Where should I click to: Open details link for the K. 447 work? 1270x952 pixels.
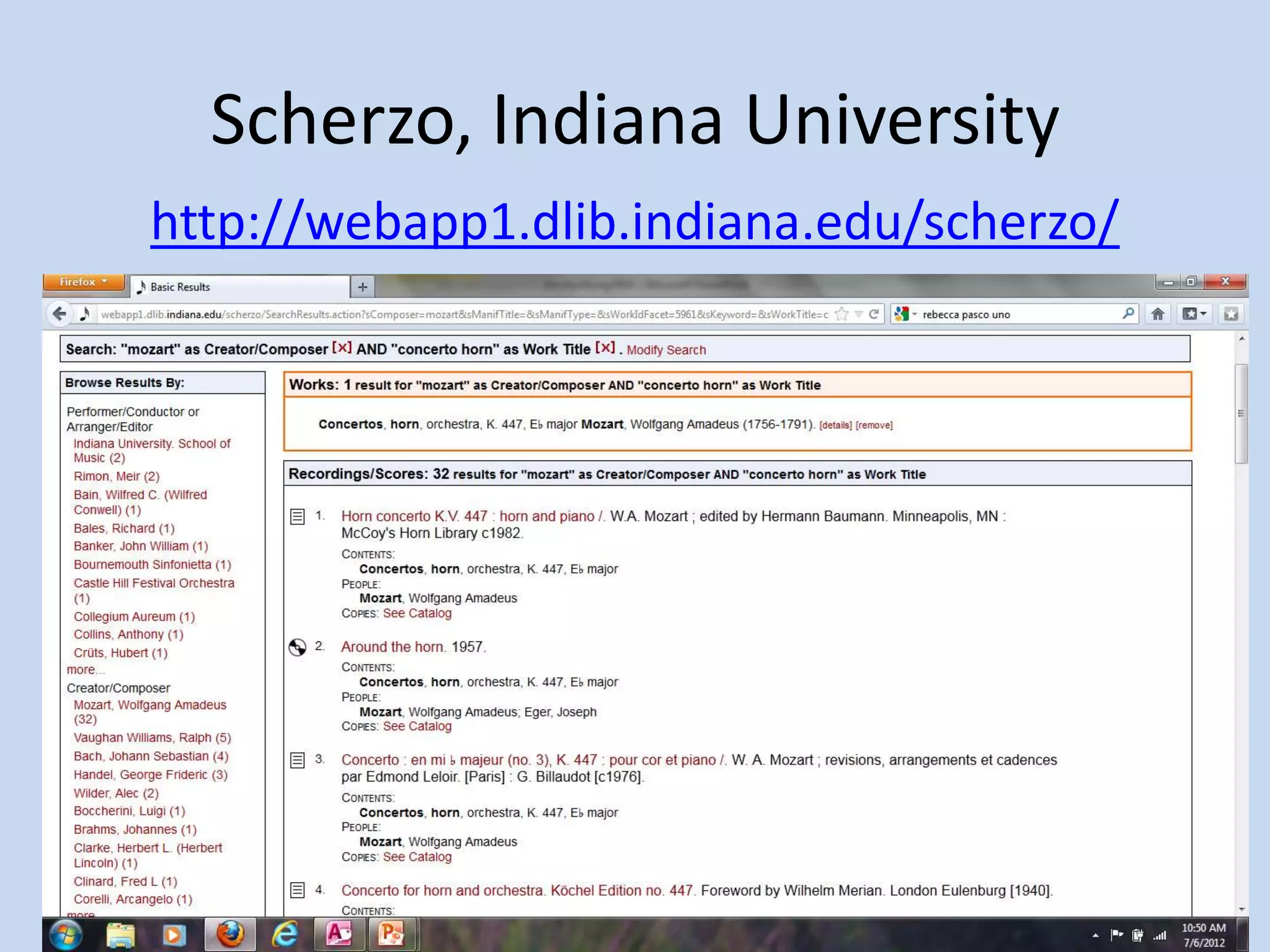click(835, 425)
